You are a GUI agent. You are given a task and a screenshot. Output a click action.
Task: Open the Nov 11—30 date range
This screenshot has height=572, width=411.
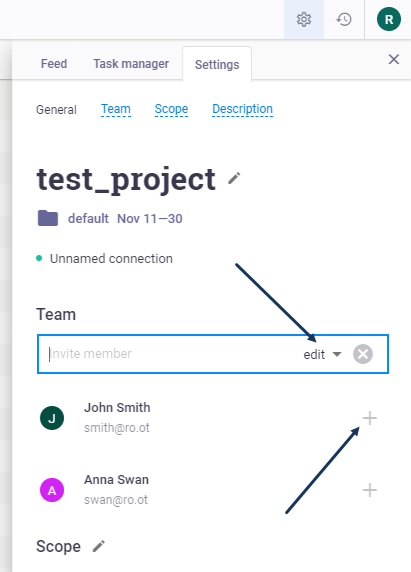150,219
